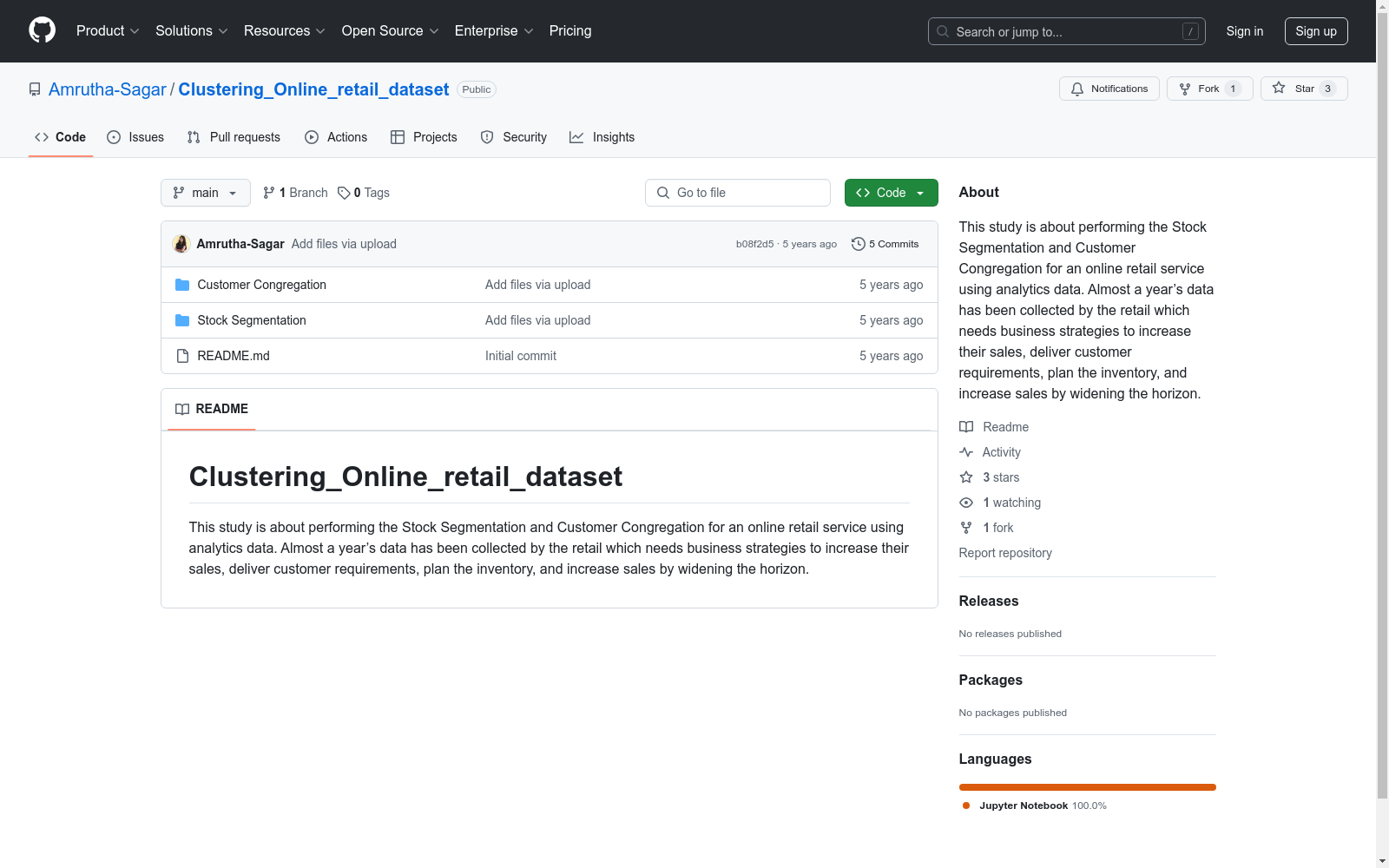Switch to the Security tab
Image resolution: width=1389 pixels, height=868 pixels.
pyautogui.click(x=514, y=137)
